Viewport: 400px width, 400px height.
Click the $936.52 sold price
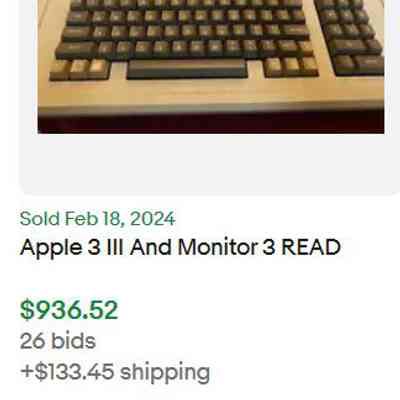[69, 310]
